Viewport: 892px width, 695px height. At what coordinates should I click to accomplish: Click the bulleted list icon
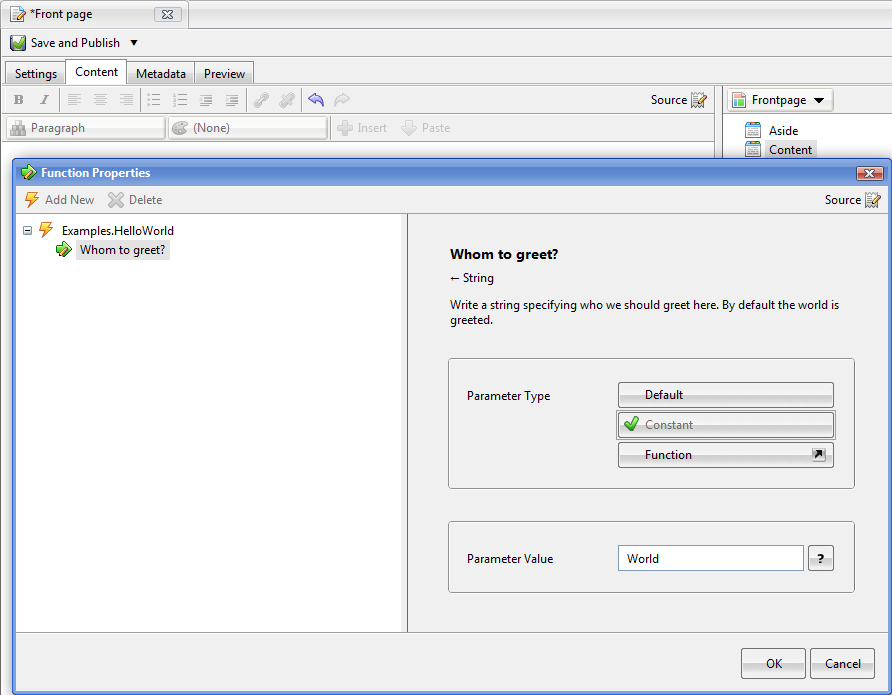point(154,100)
